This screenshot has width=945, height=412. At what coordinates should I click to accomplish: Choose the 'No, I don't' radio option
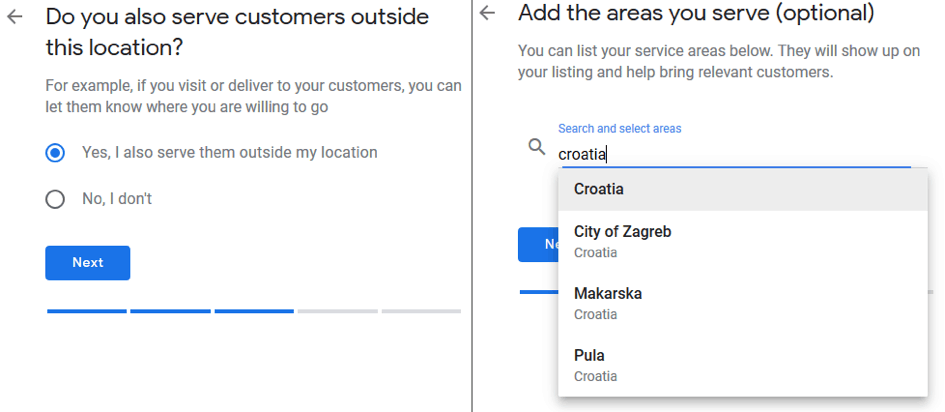coord(55,199)
